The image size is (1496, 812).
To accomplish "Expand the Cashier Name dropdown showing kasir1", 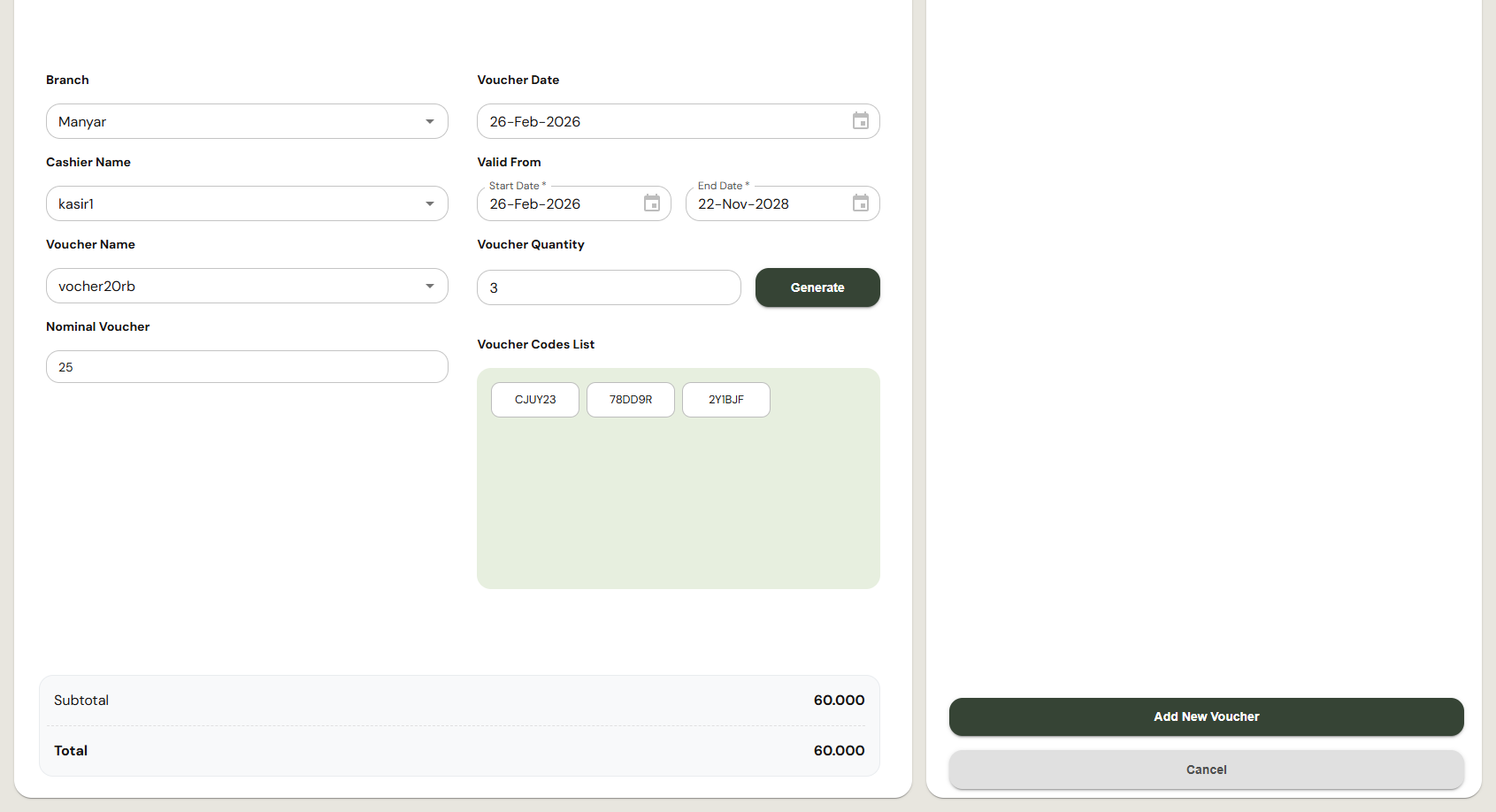I will tap(247, 203).
